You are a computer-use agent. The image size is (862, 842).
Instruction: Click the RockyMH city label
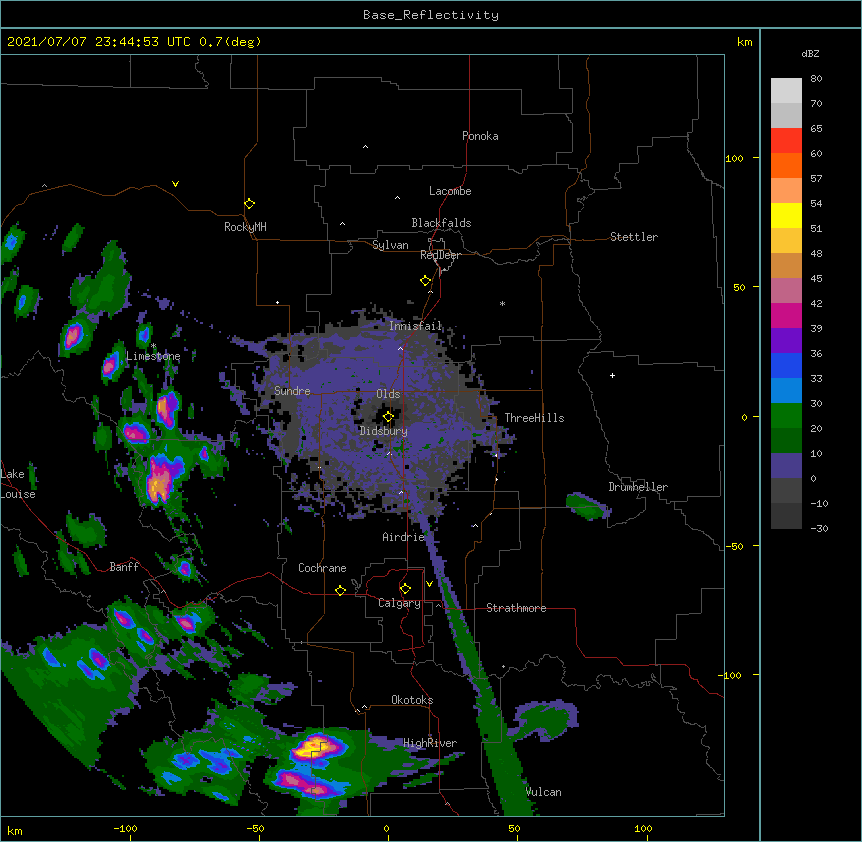pyautogui.click(x=245, y=227)
